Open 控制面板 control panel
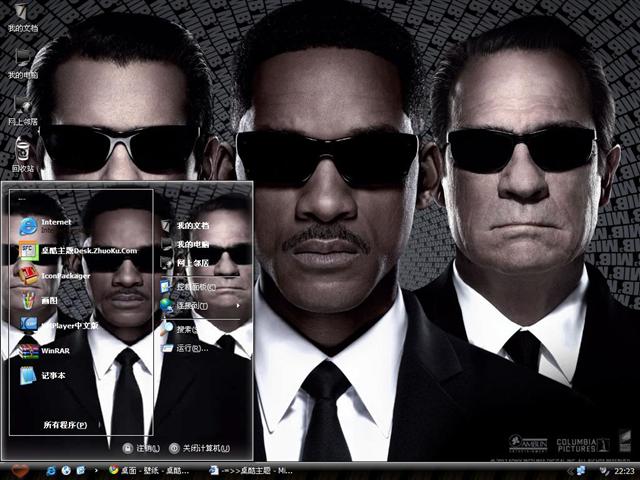Image resolution: width=640 pixels, height=480 pixels. 189,287
